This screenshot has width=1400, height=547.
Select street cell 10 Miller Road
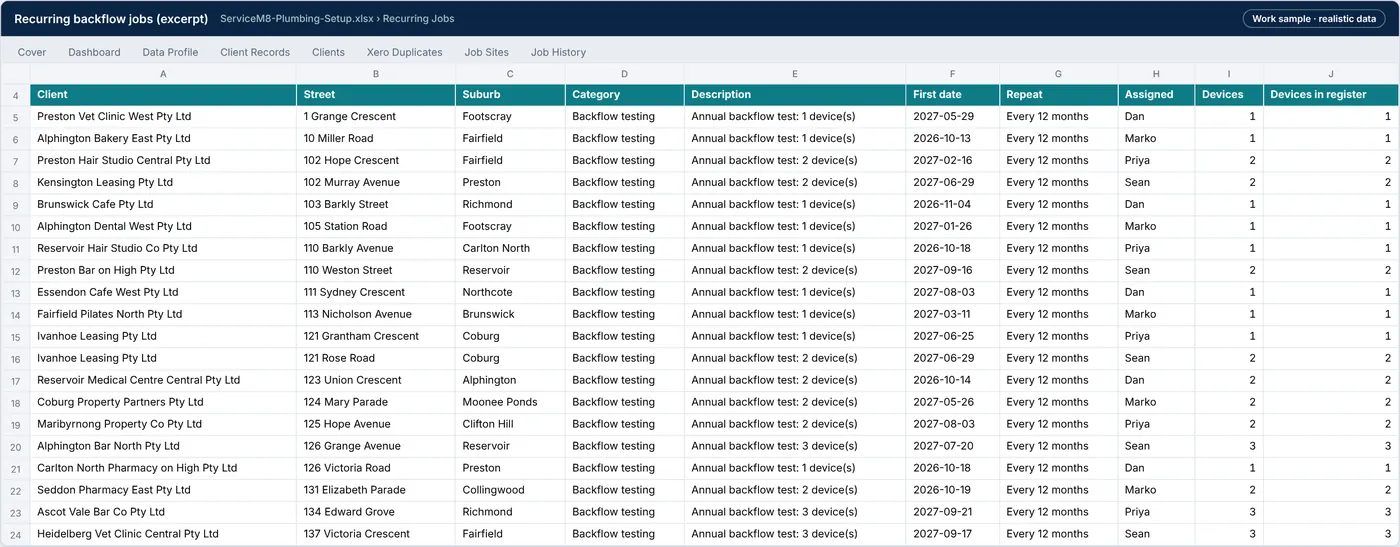tap(376, 139)
